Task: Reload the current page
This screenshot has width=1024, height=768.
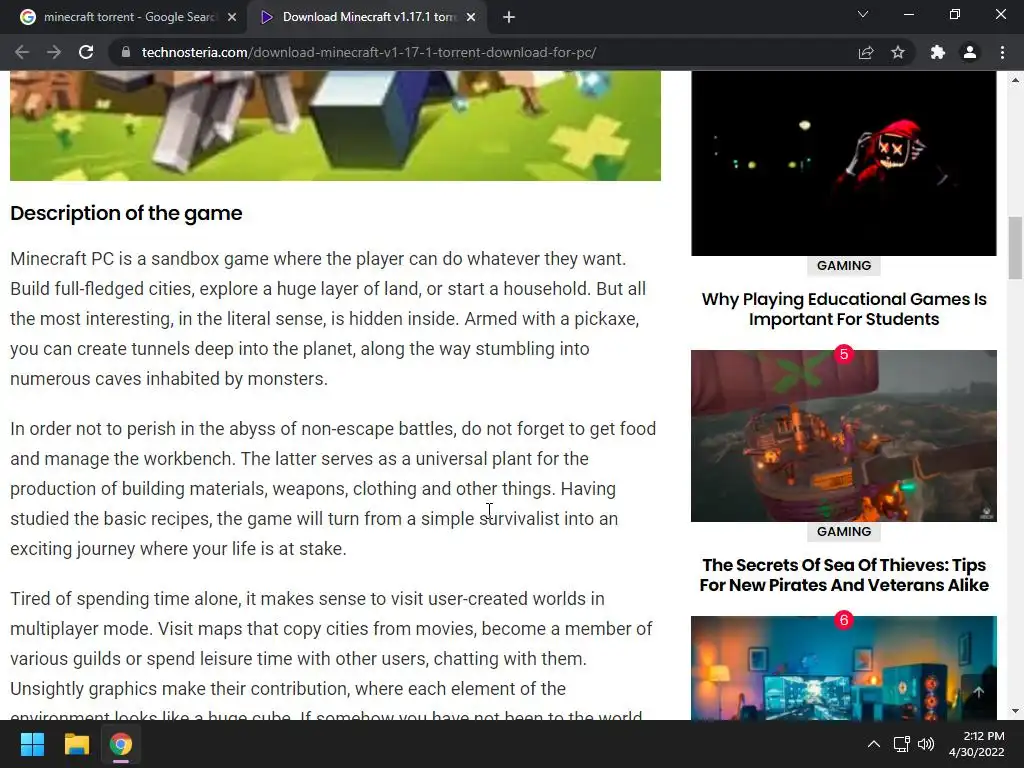Action: point(86,52)
